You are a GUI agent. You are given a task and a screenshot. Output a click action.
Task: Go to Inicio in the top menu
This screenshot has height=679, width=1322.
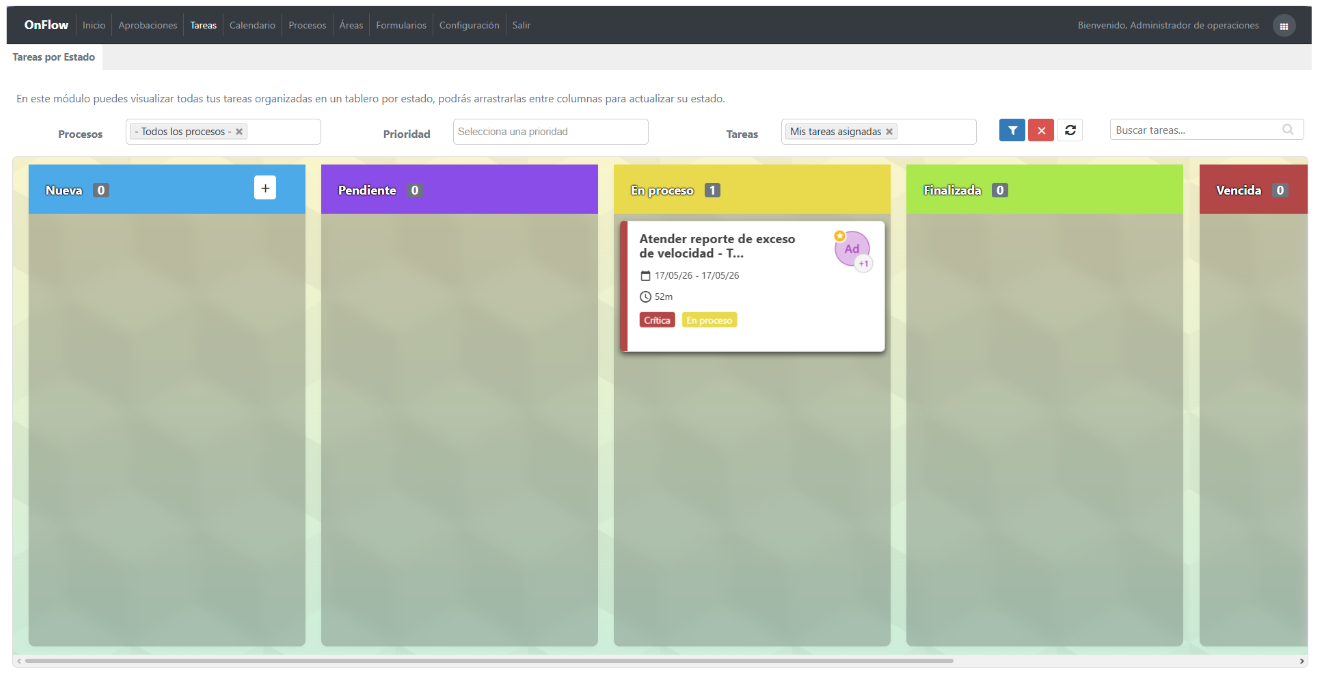pyautogui.click(x=94, y=26)
